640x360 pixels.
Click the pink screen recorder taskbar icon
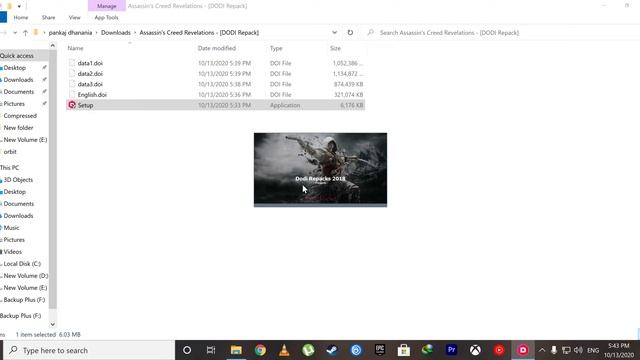pos(523,350)
